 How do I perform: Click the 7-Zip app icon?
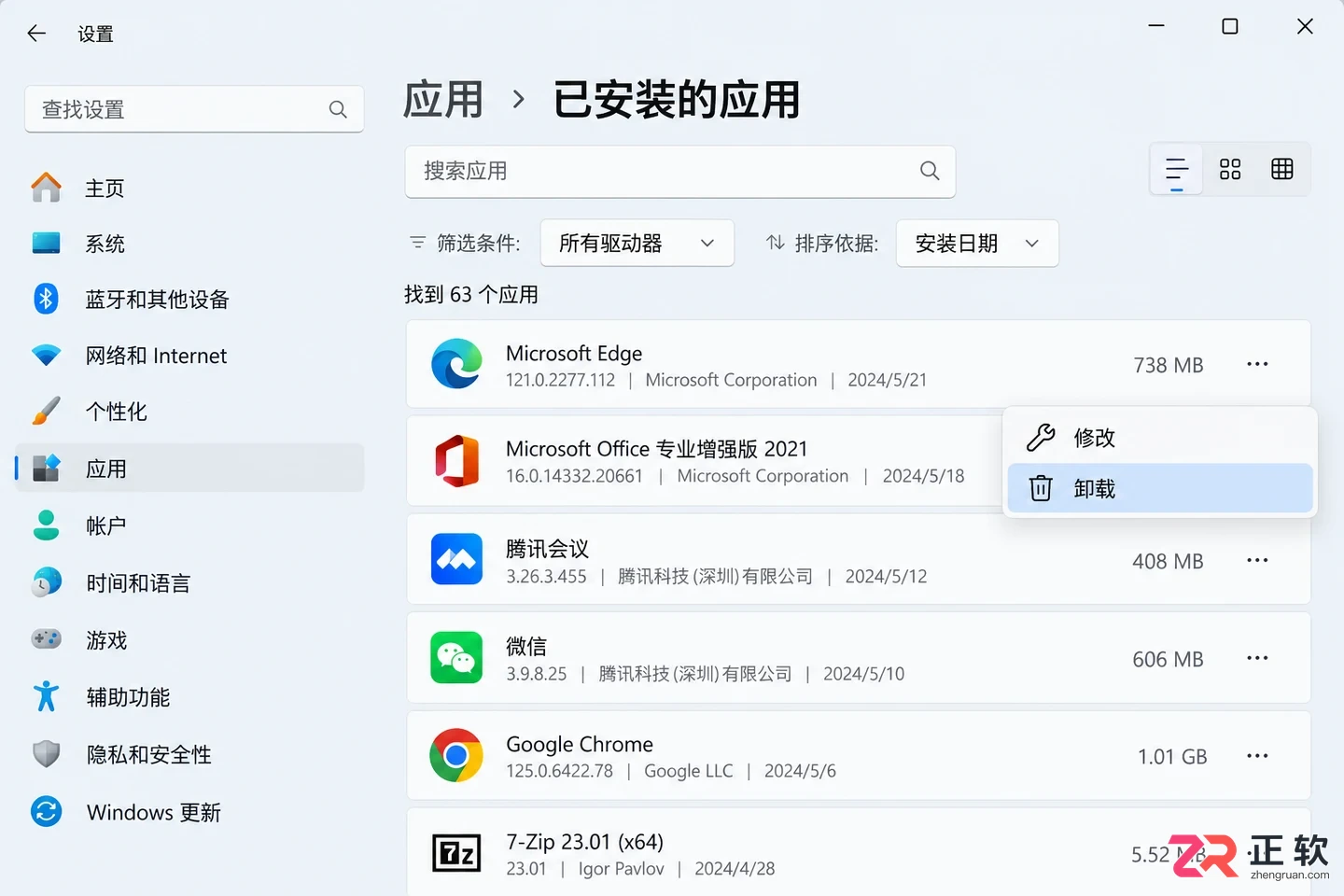456,854
